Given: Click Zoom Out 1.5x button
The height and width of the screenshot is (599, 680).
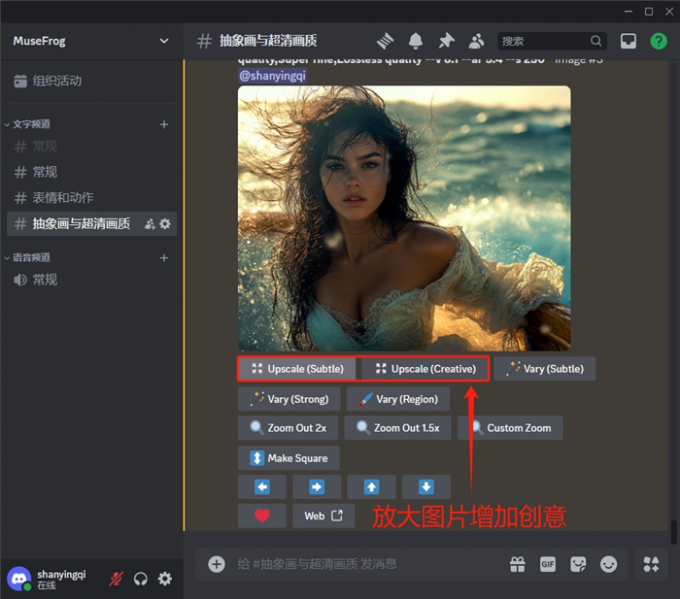Looking at the screenshot, I should (398, 428).
